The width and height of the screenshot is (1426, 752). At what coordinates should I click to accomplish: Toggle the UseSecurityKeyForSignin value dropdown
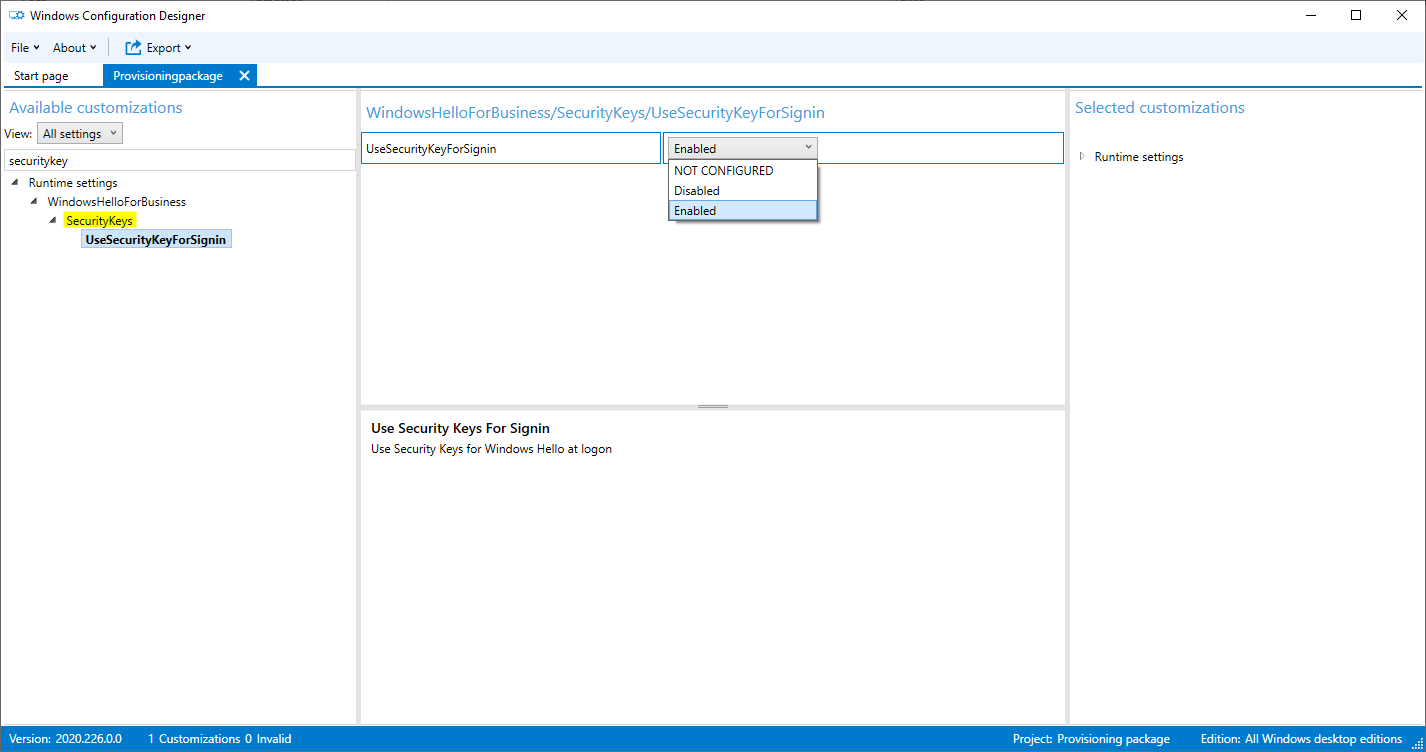point(742,148)
